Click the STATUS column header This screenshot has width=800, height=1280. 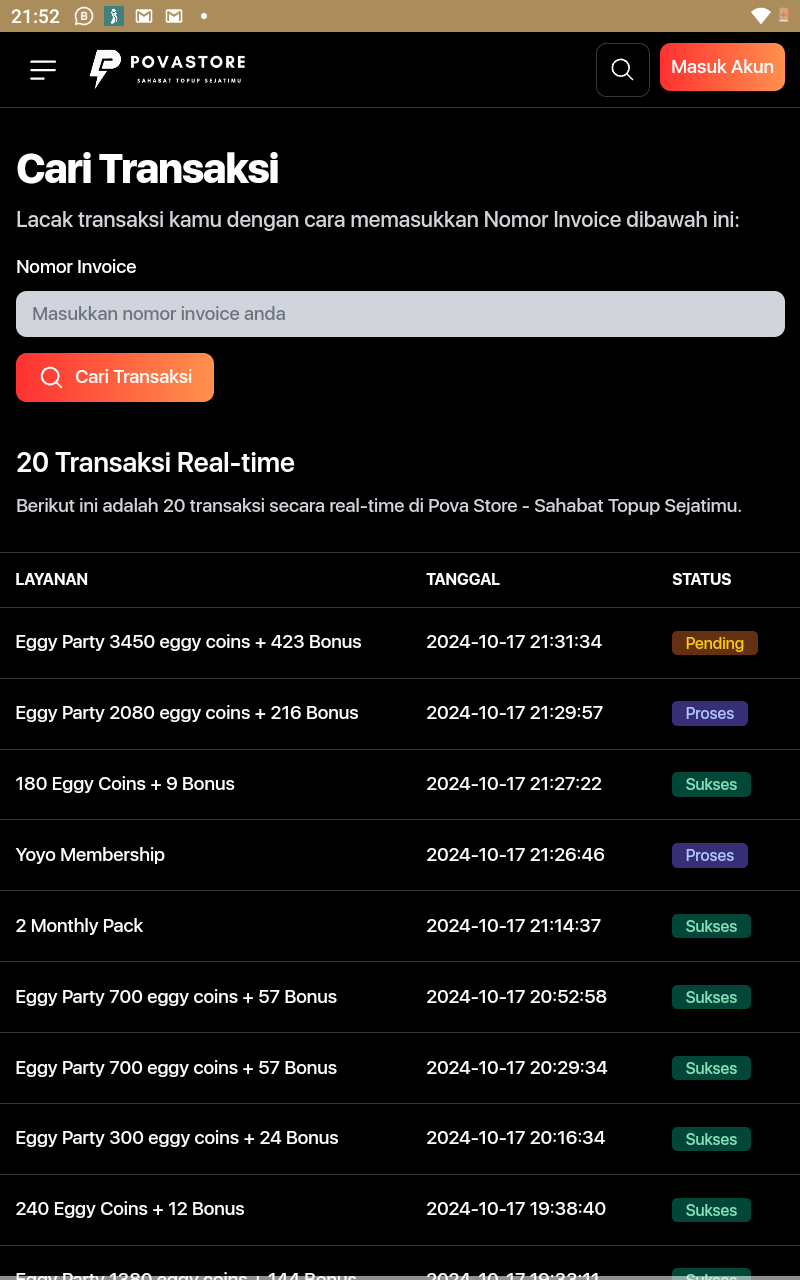click(701, 579)
